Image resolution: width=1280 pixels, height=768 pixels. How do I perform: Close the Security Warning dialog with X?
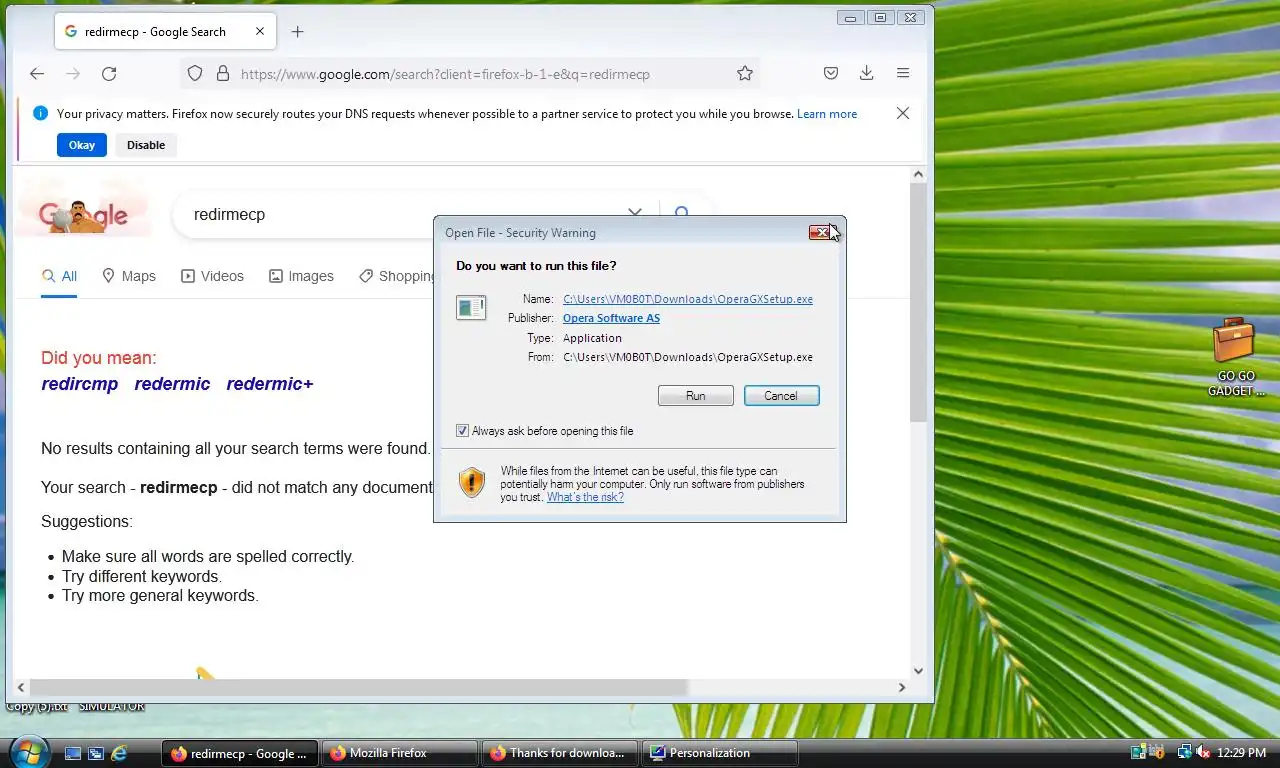click(820, 232)
